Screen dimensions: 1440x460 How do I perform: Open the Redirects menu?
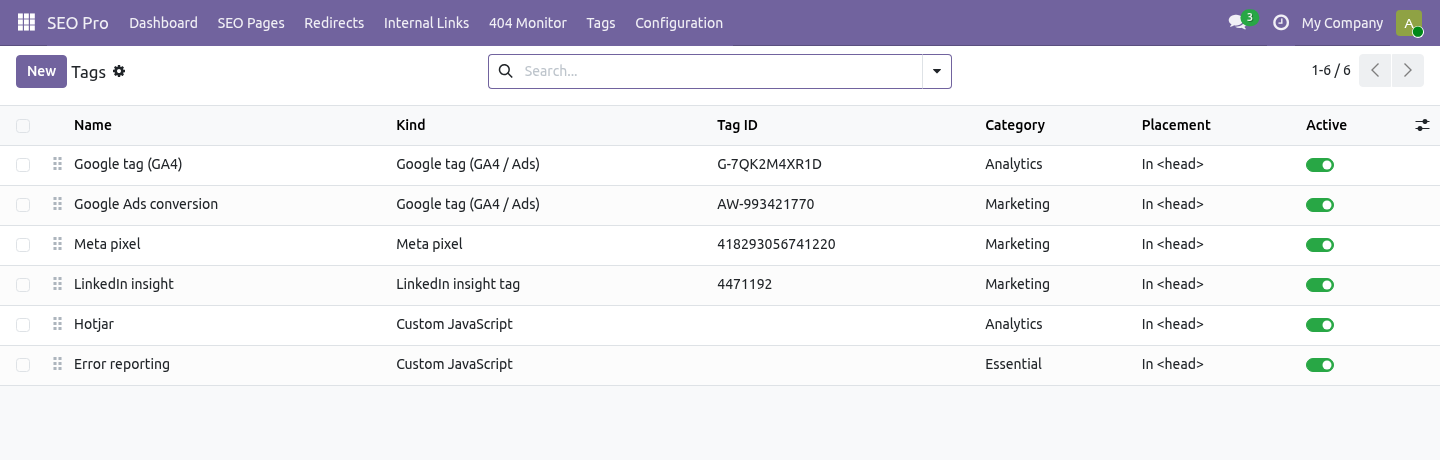coord(334,22)
